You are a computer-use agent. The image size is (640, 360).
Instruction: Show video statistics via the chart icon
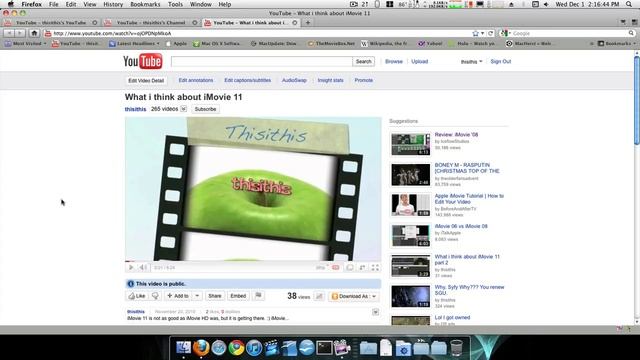pos(319,296)
